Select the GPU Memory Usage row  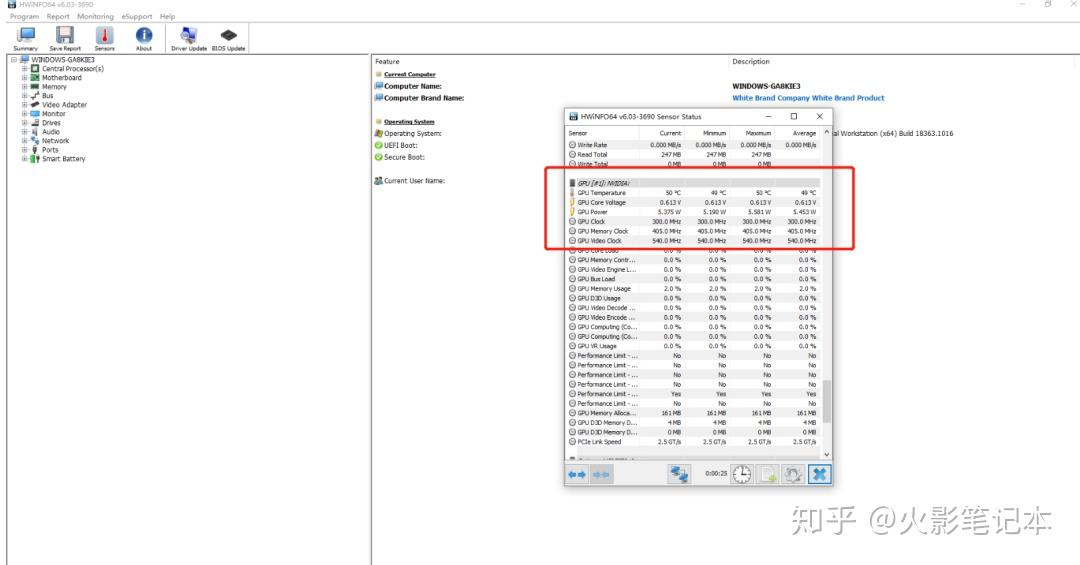click(694, 289)
